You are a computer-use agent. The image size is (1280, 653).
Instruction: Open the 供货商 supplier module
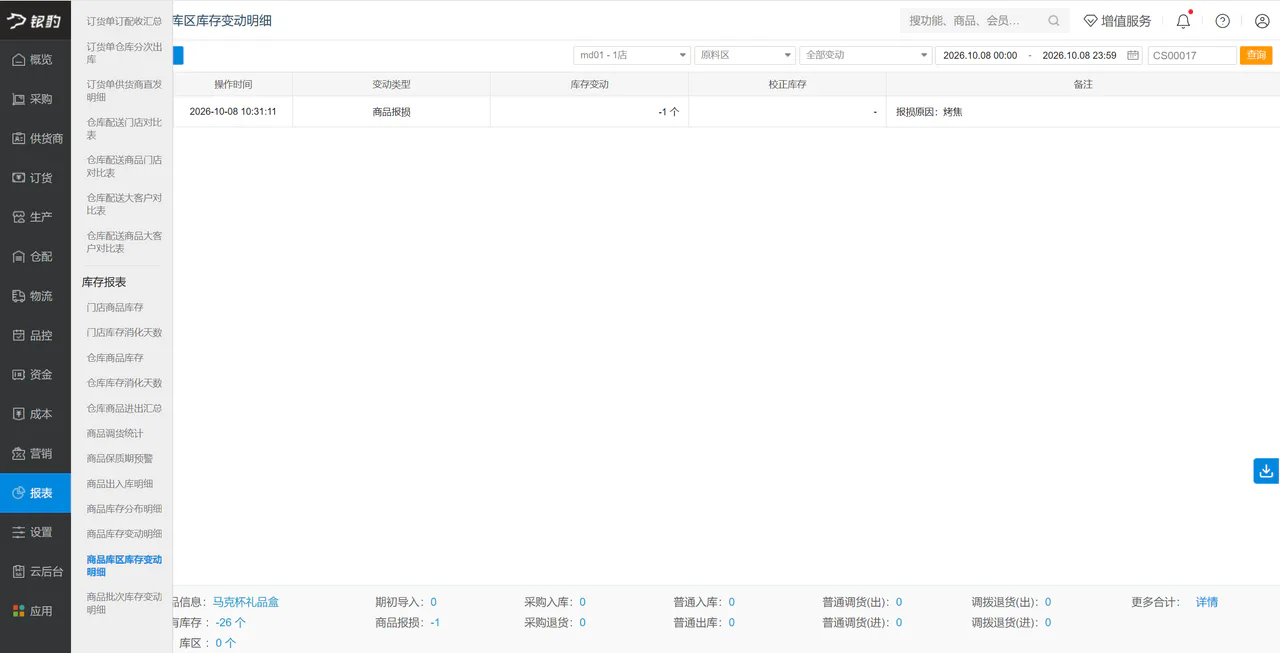35,138
